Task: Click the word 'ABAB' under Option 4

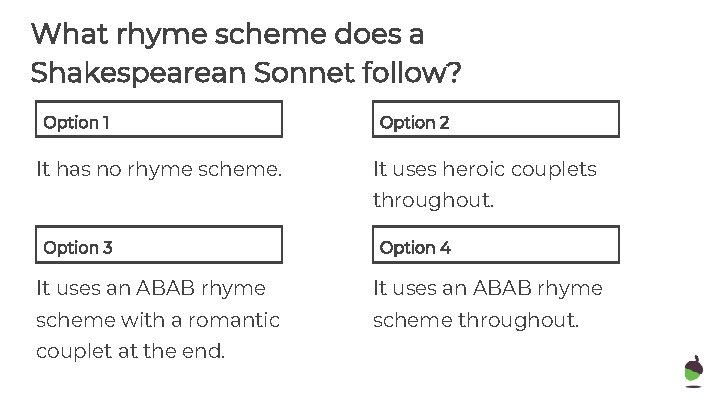Action: [x=502, y=288]
